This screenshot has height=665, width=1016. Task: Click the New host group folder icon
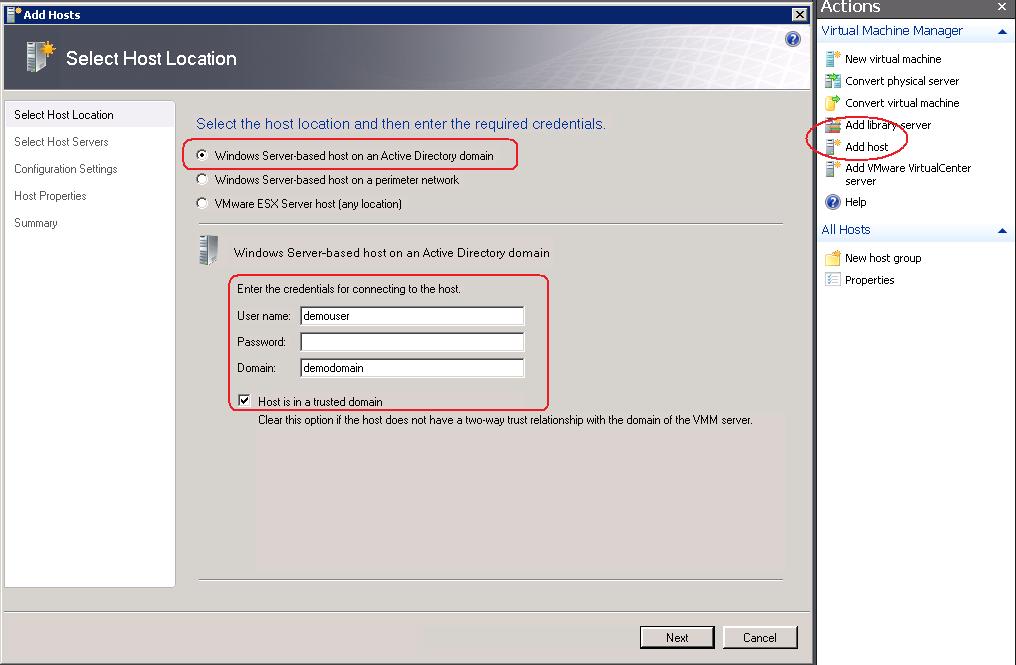[833, 258]
